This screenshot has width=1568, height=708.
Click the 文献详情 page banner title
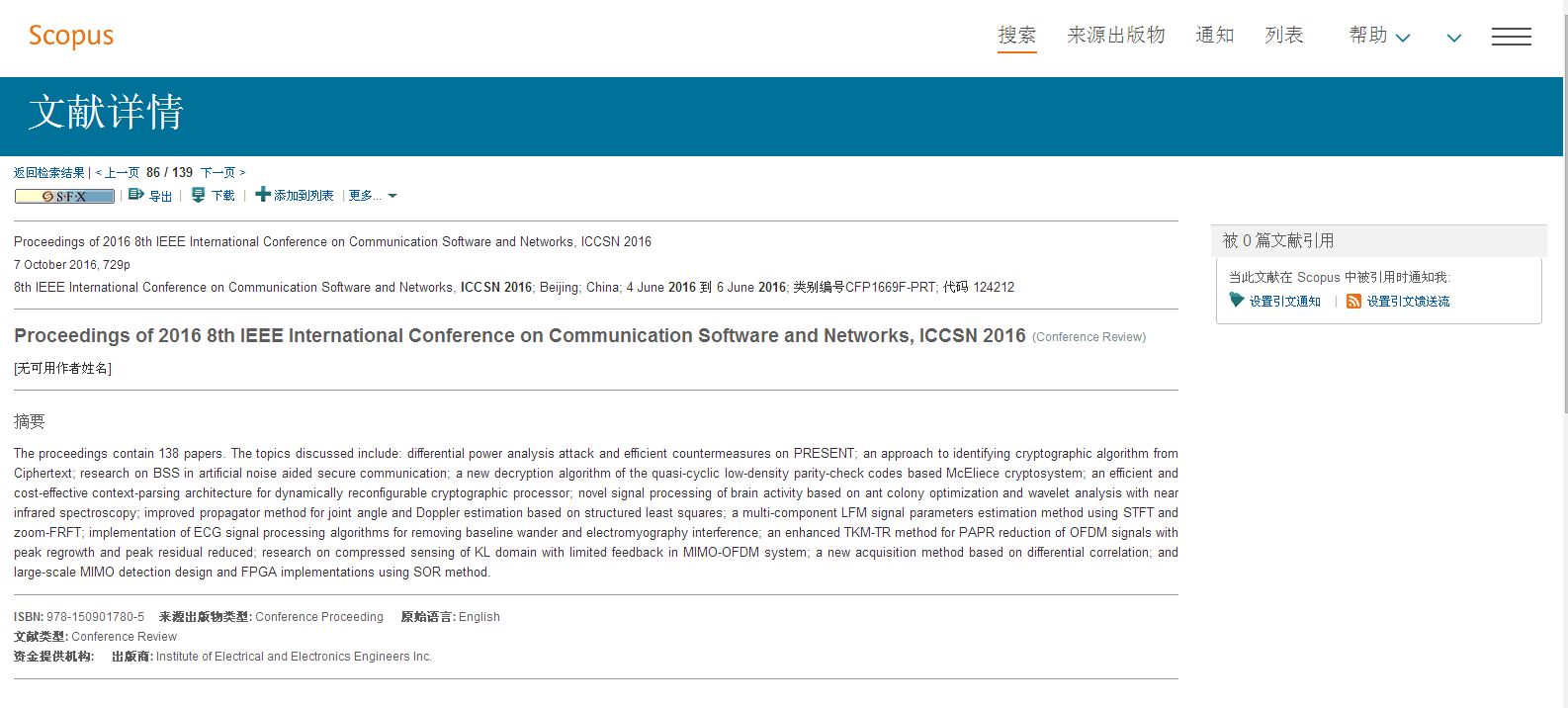point(106,112)
